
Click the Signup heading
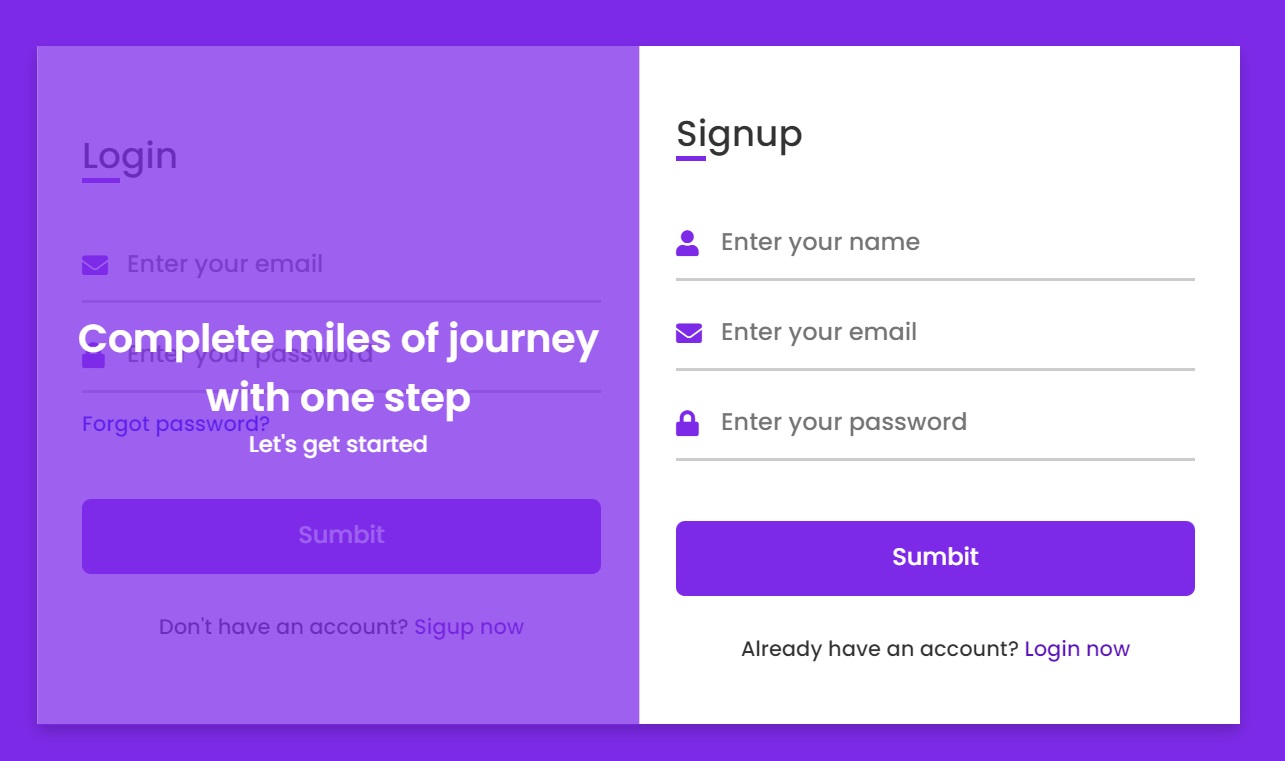click(x=739, y=133)
